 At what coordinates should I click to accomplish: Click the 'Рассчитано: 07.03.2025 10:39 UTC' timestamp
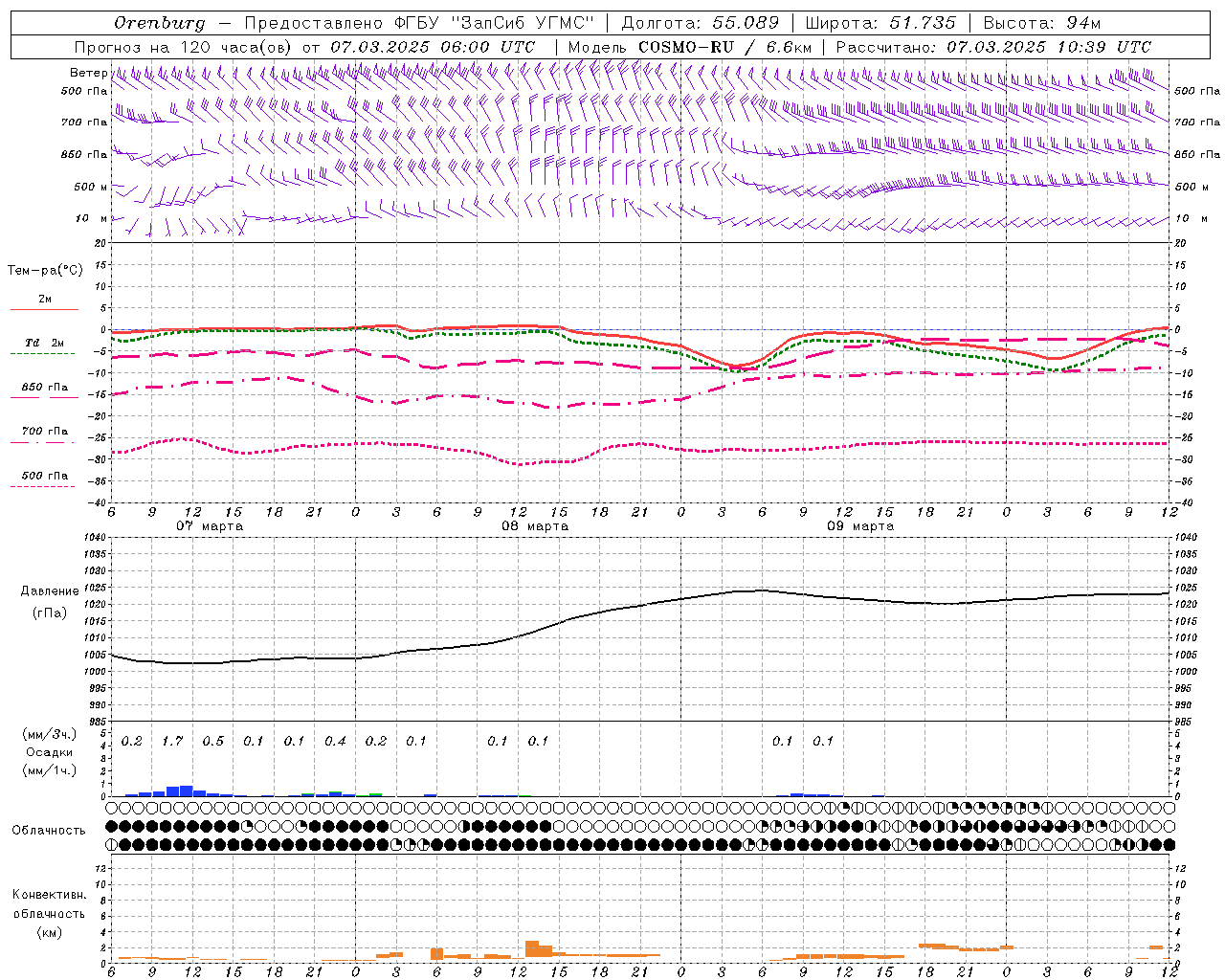(993, 47)
